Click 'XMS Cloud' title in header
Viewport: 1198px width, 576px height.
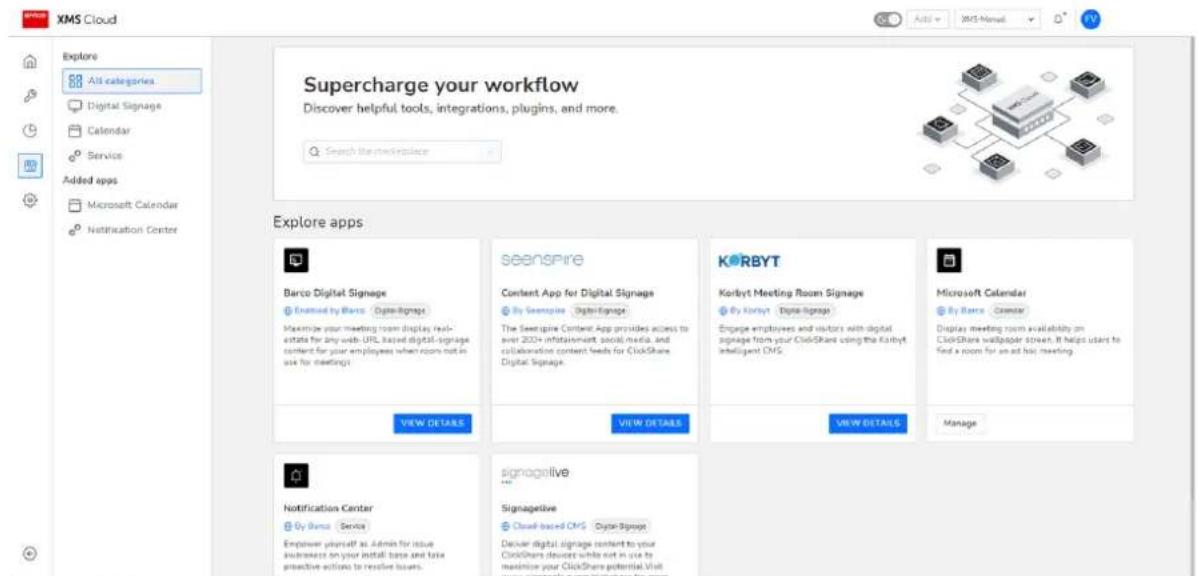click(x=87, y=19)
